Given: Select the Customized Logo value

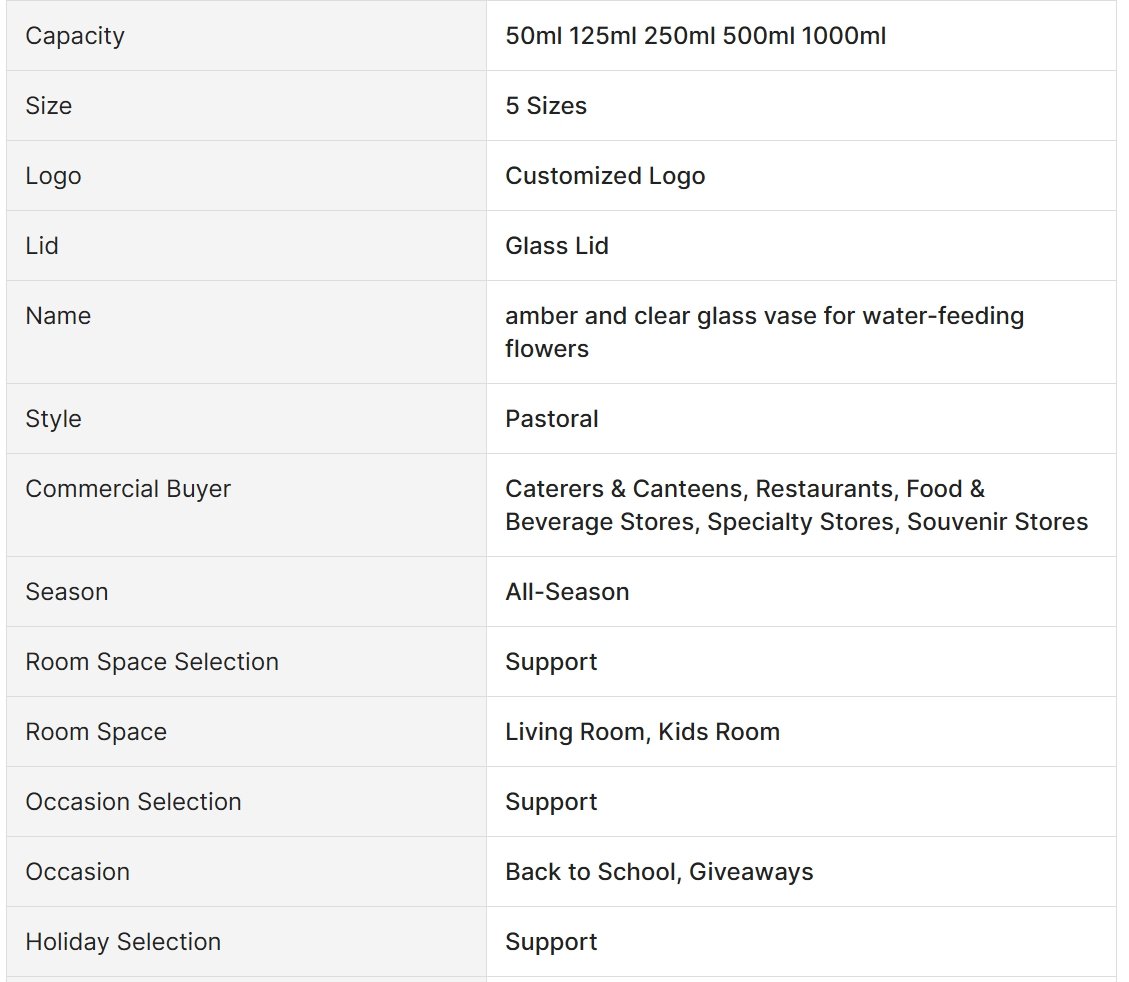Looking at the screenshot, I should pyautogui.click(x=605, y=176).
